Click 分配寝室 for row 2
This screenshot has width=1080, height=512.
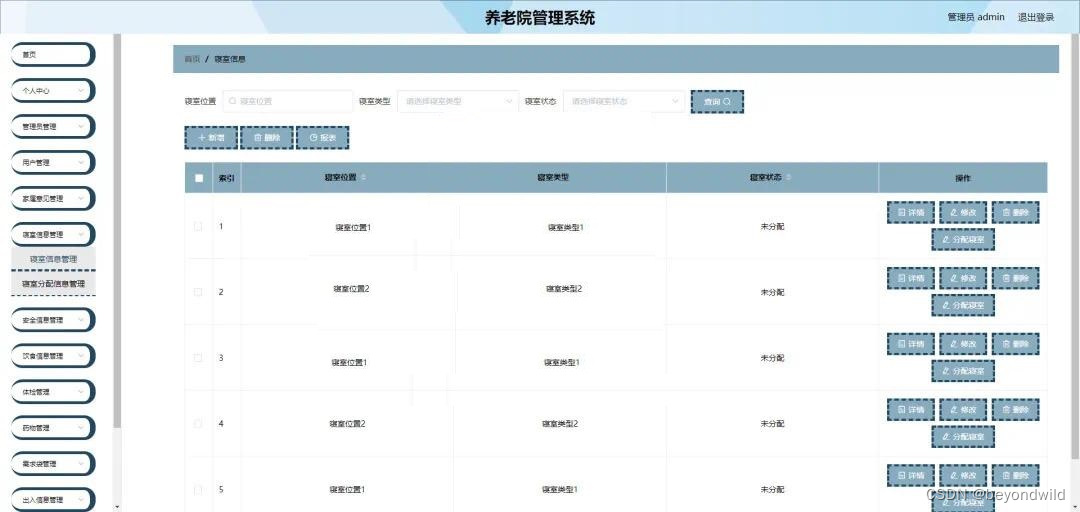pyautogui.click(x=963, y=305)
